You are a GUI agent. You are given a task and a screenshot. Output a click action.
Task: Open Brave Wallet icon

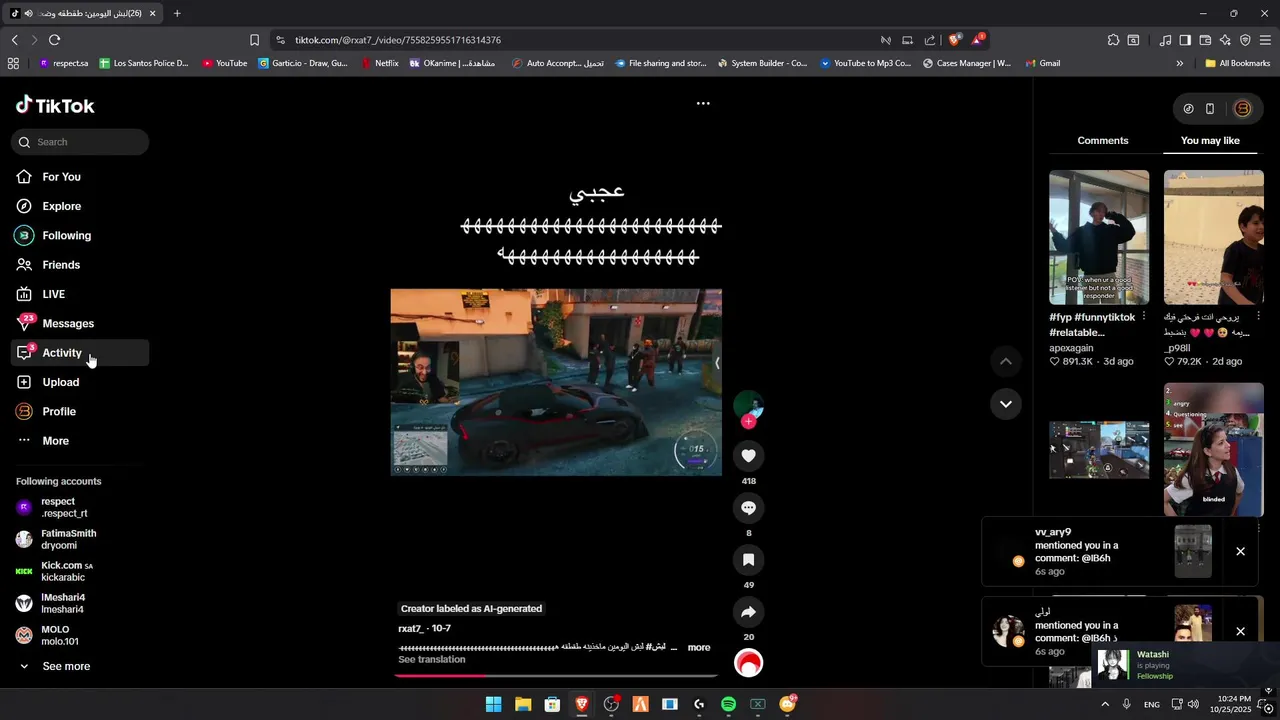click(x=1205, y=40)
